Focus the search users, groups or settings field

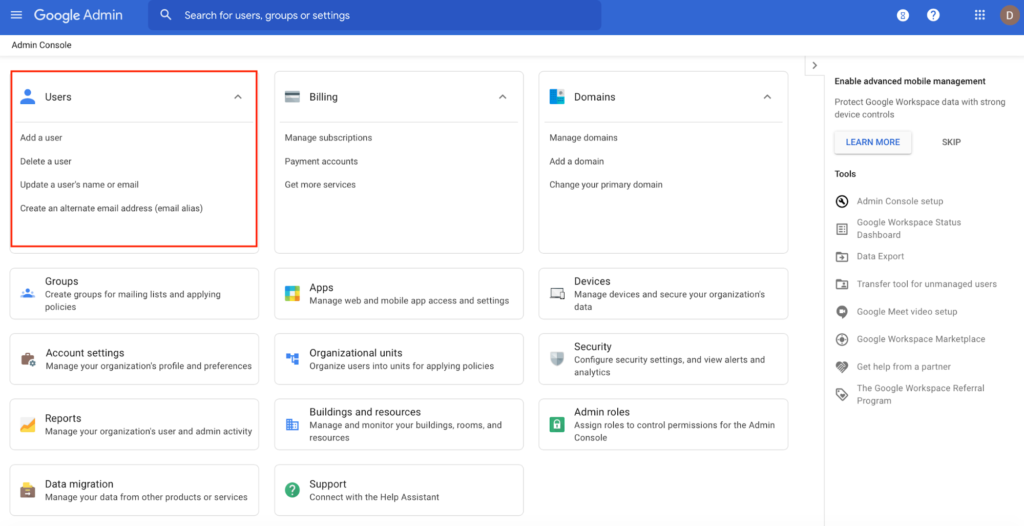375,15
